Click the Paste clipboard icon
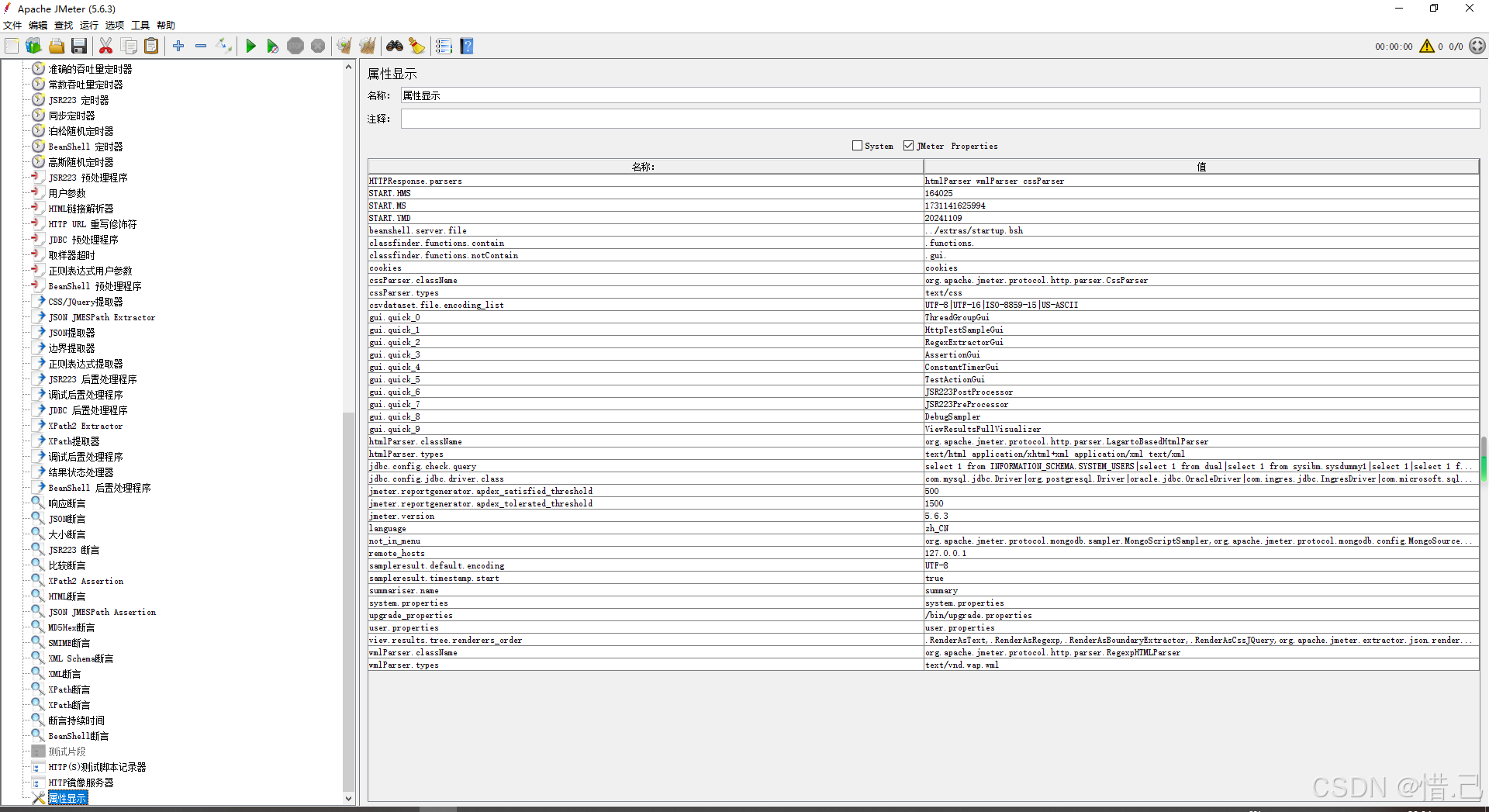Screen dimensions: 1489x812 pos(151,46)
